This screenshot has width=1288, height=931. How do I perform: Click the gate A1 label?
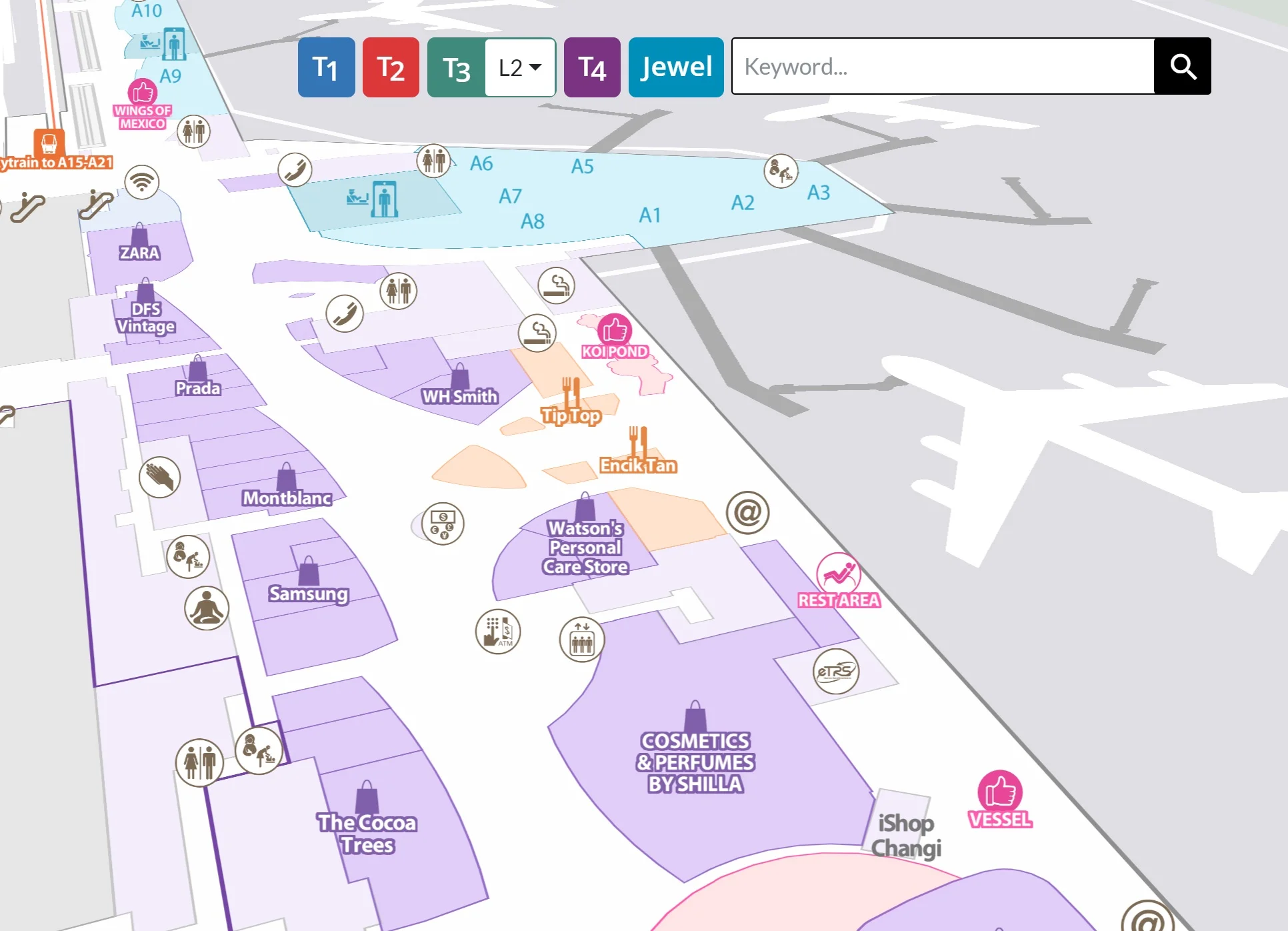649,215
